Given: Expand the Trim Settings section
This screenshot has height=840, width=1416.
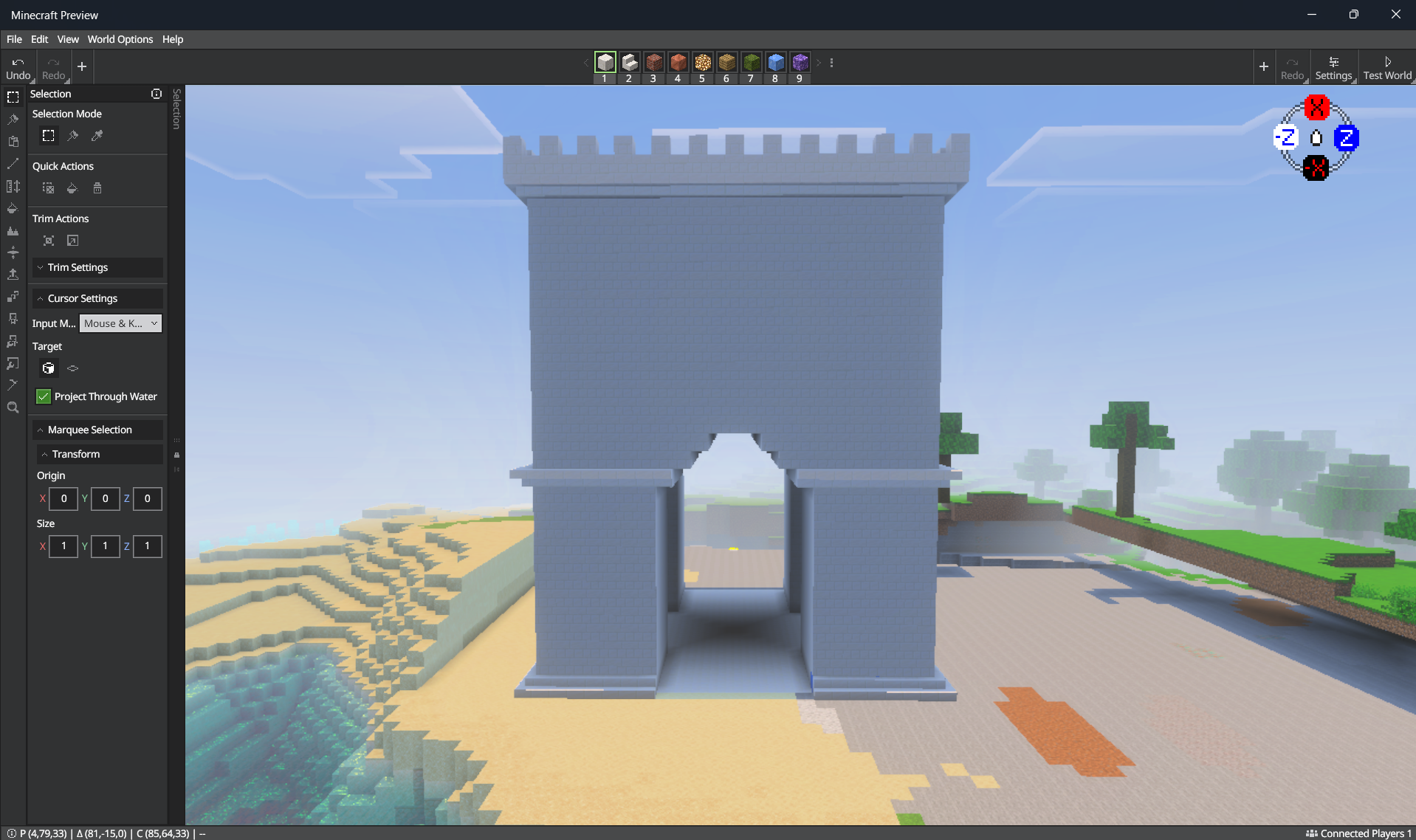Looking at the screenshot, I should click(x=97, y=267).
